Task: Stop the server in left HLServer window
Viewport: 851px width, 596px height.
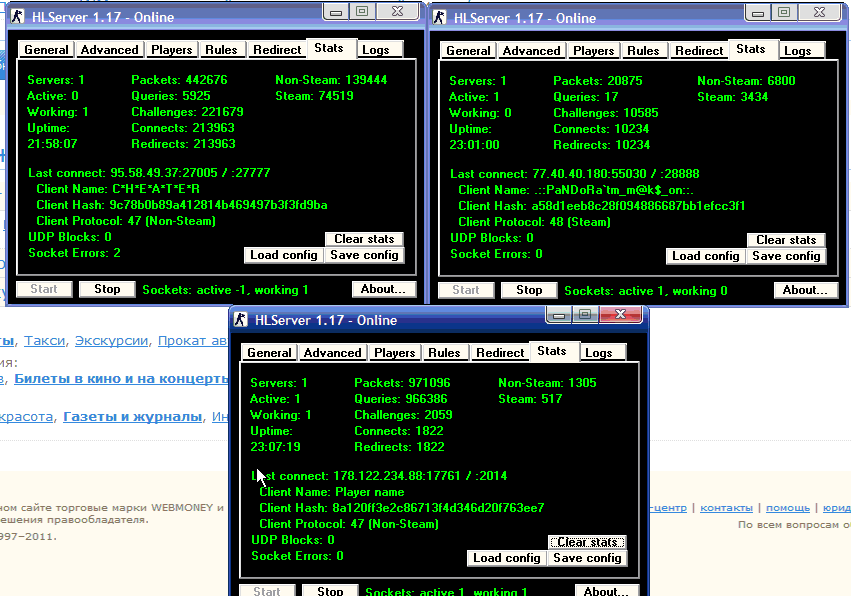Action: [x=107, y=289]
